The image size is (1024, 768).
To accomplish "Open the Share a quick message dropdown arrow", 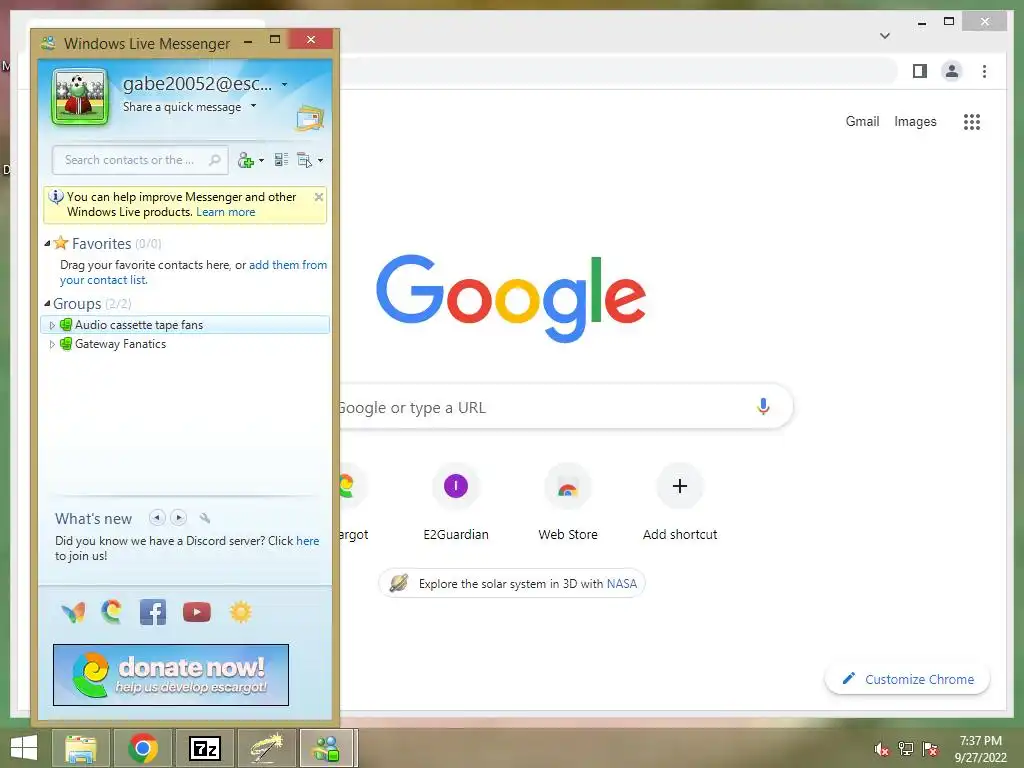I will pyautogui.click(x=253, y=106).
